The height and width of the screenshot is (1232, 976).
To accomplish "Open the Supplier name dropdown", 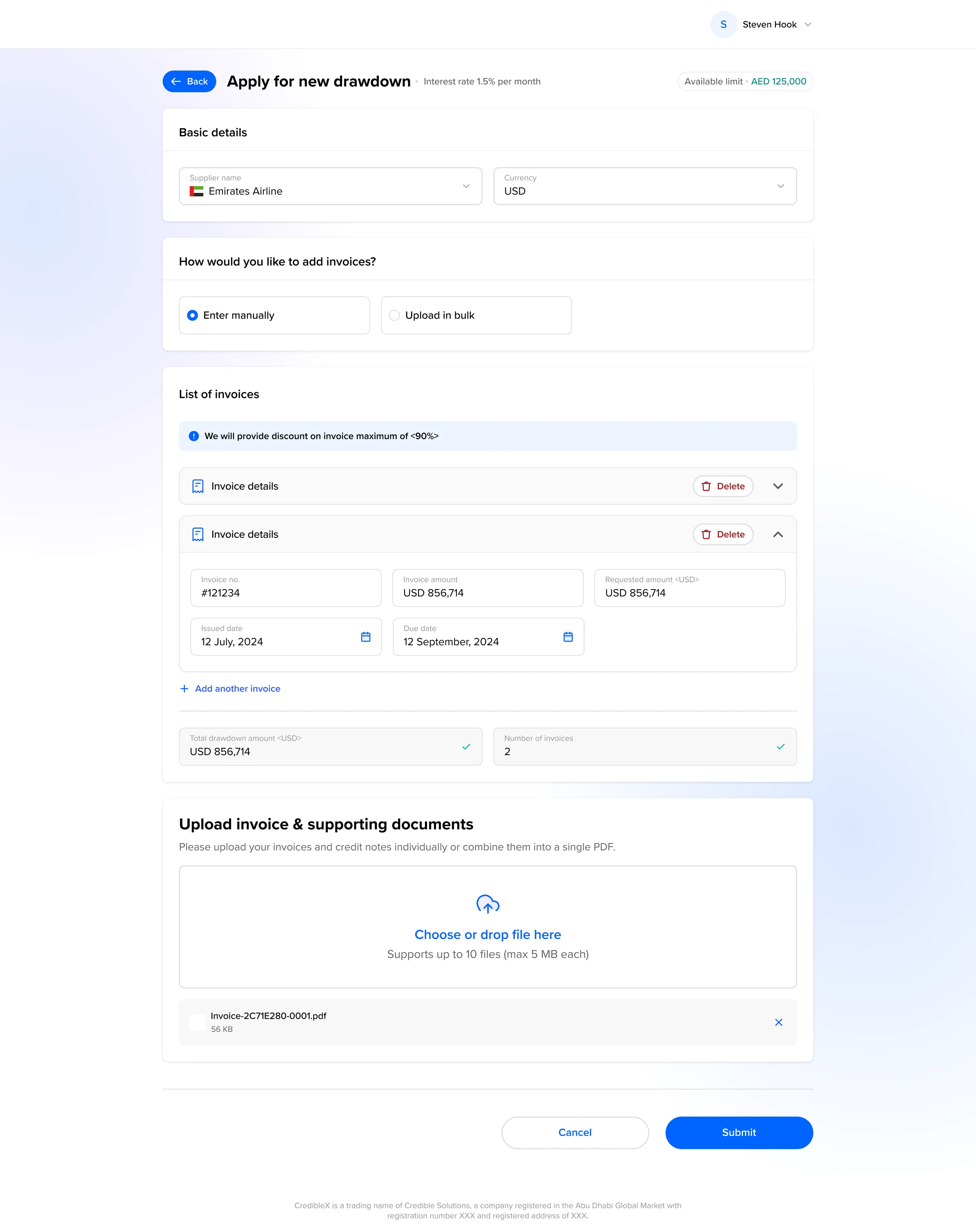I will tap(331, 186).
